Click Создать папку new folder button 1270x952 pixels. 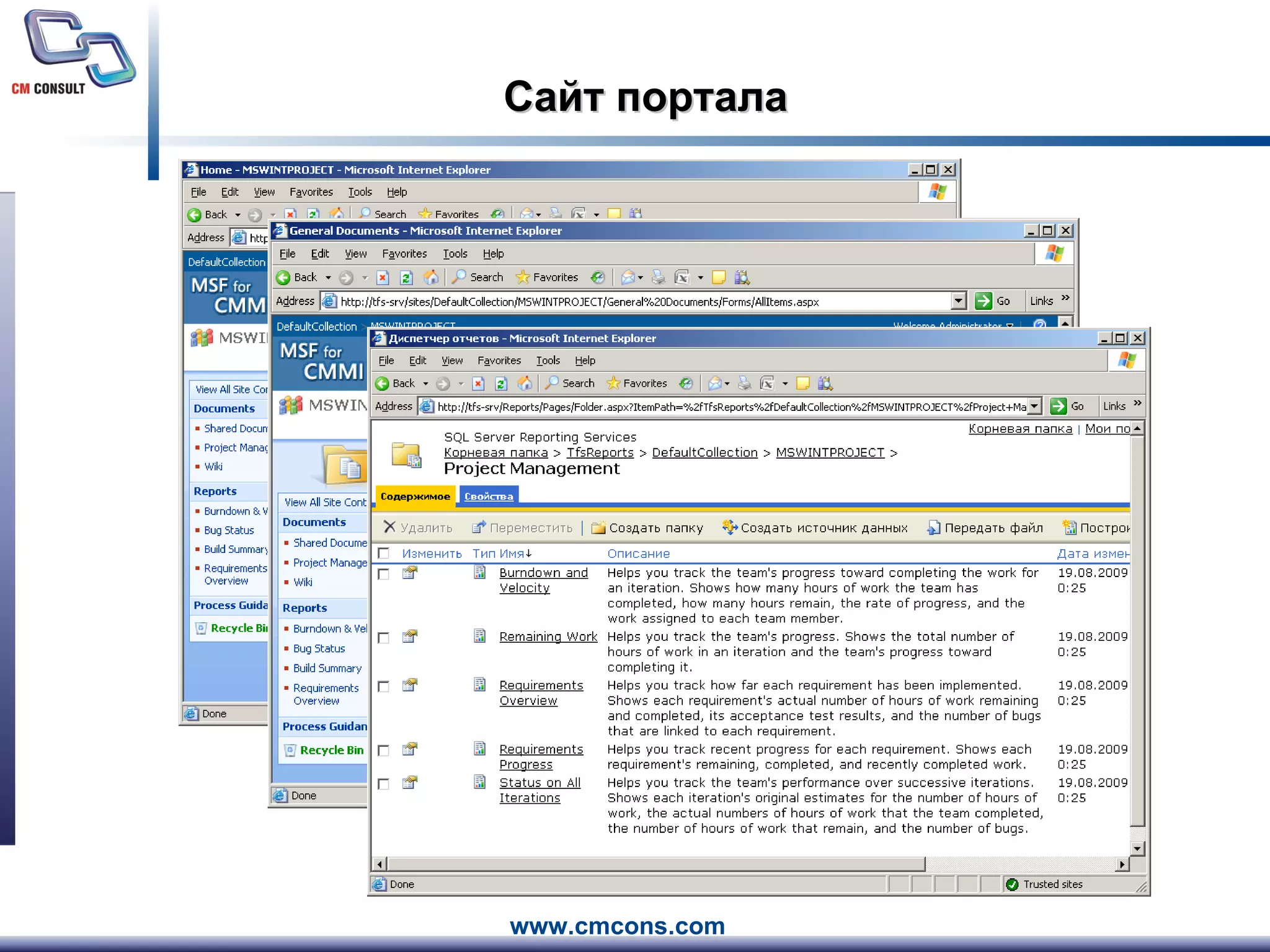(647, 527)
